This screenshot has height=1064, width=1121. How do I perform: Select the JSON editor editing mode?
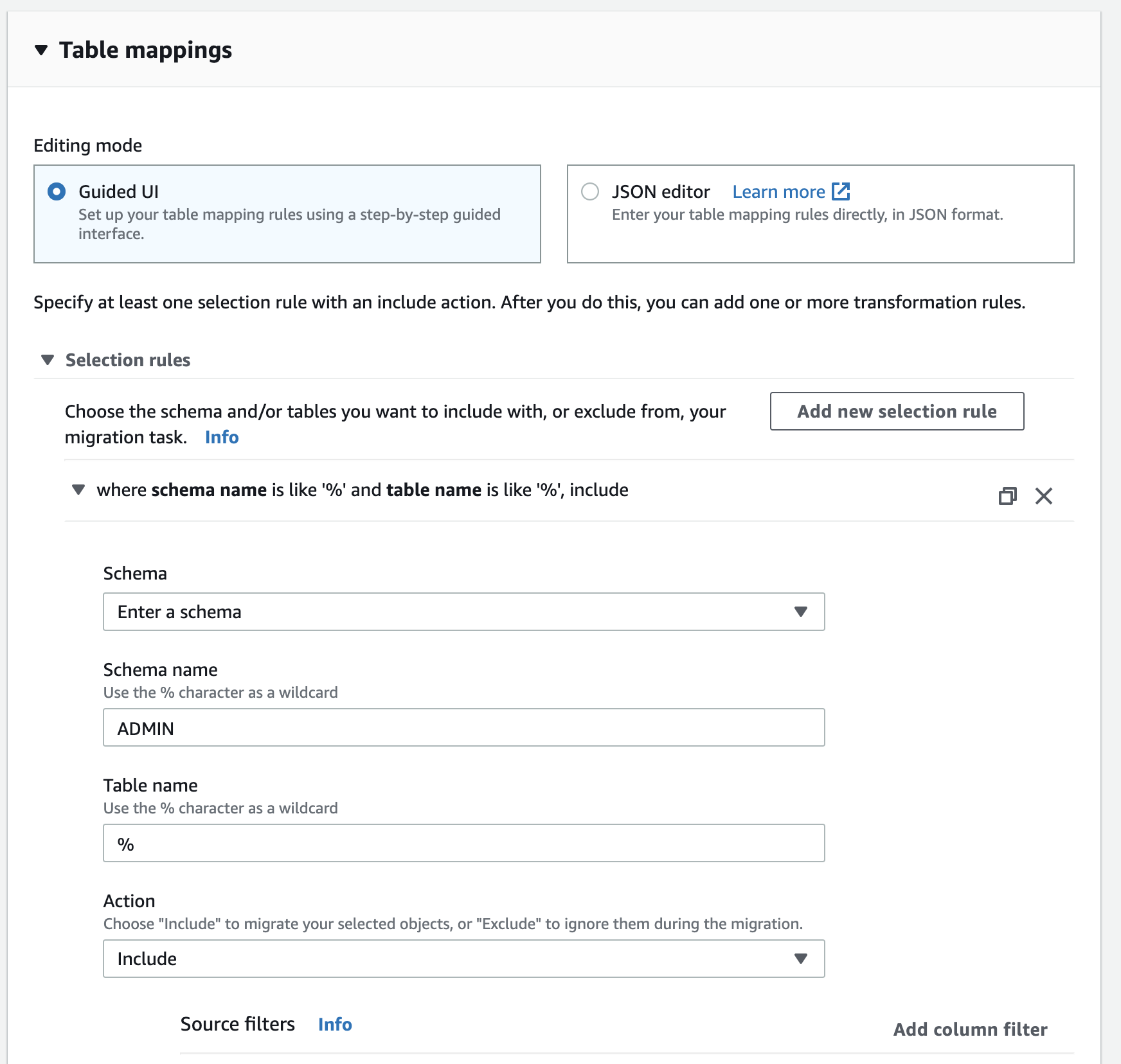coord(589,191)
